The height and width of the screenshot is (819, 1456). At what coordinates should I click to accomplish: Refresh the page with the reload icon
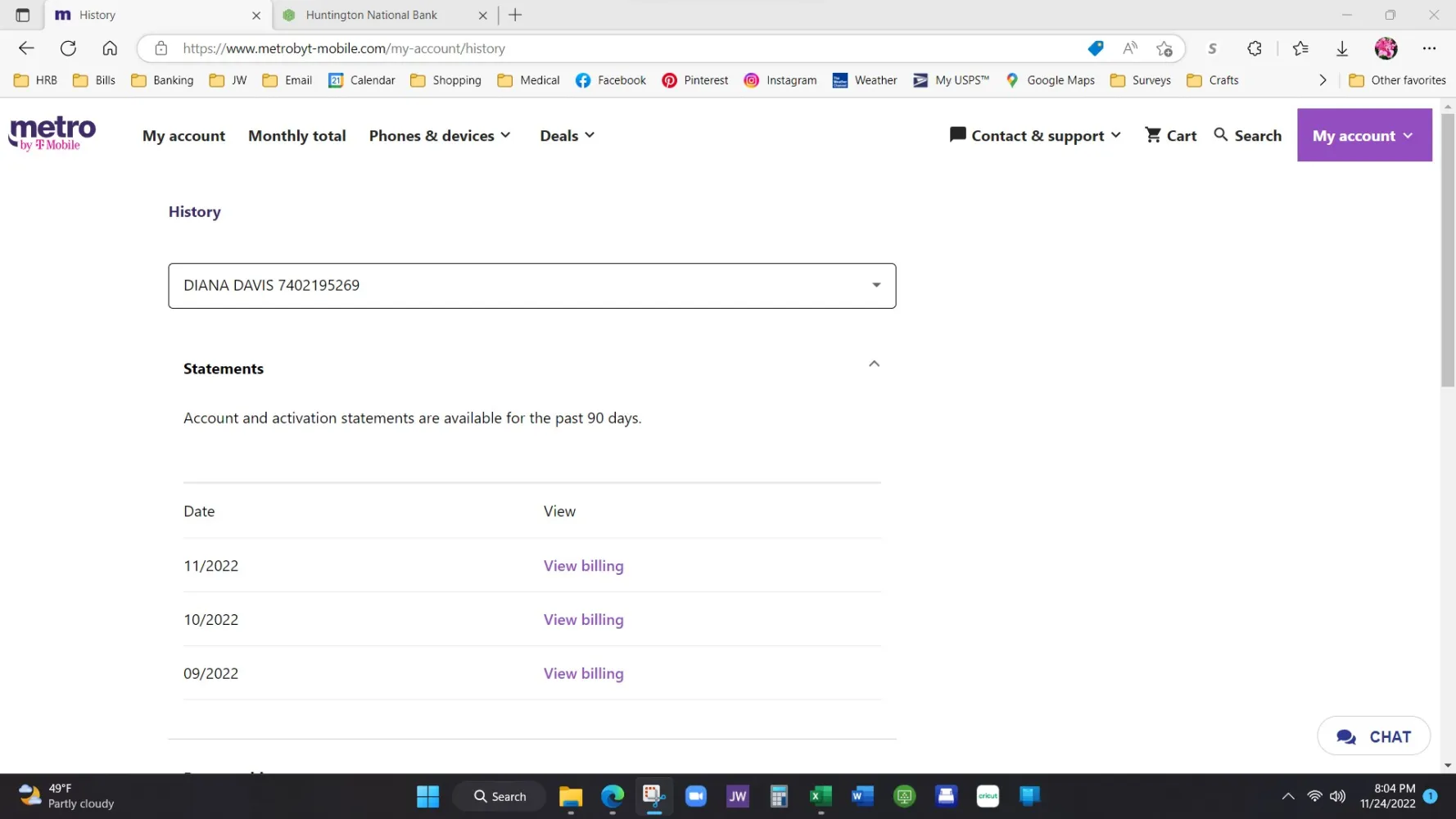[x=68, y=48]
